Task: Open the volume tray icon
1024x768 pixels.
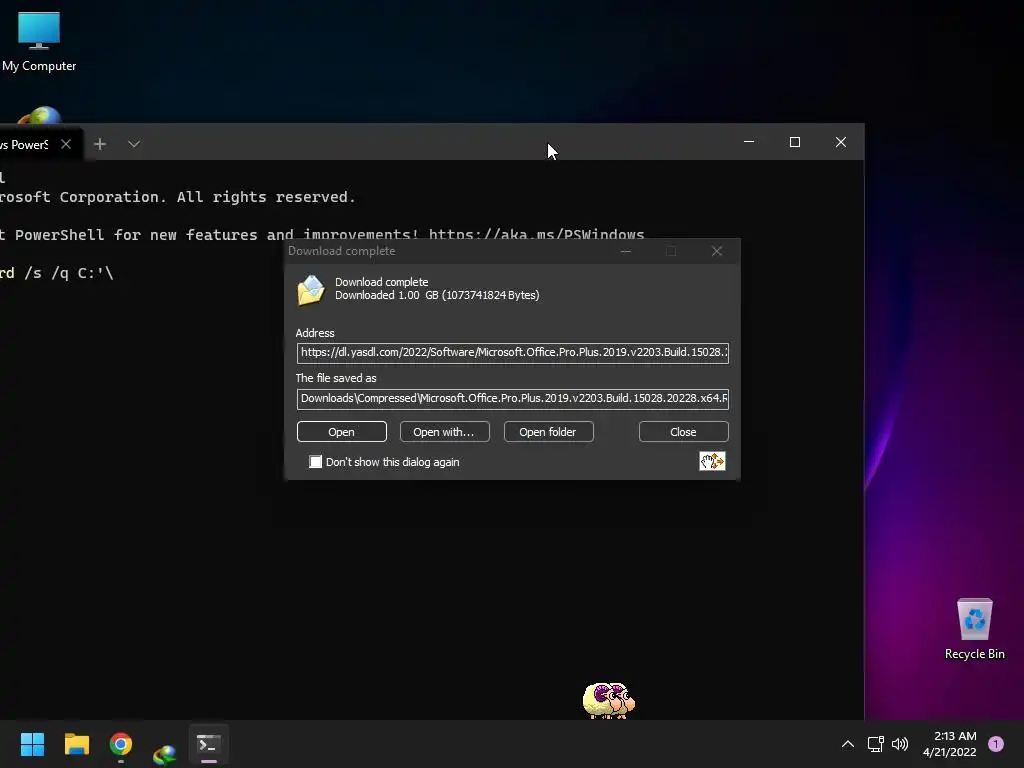Action: 900,744
